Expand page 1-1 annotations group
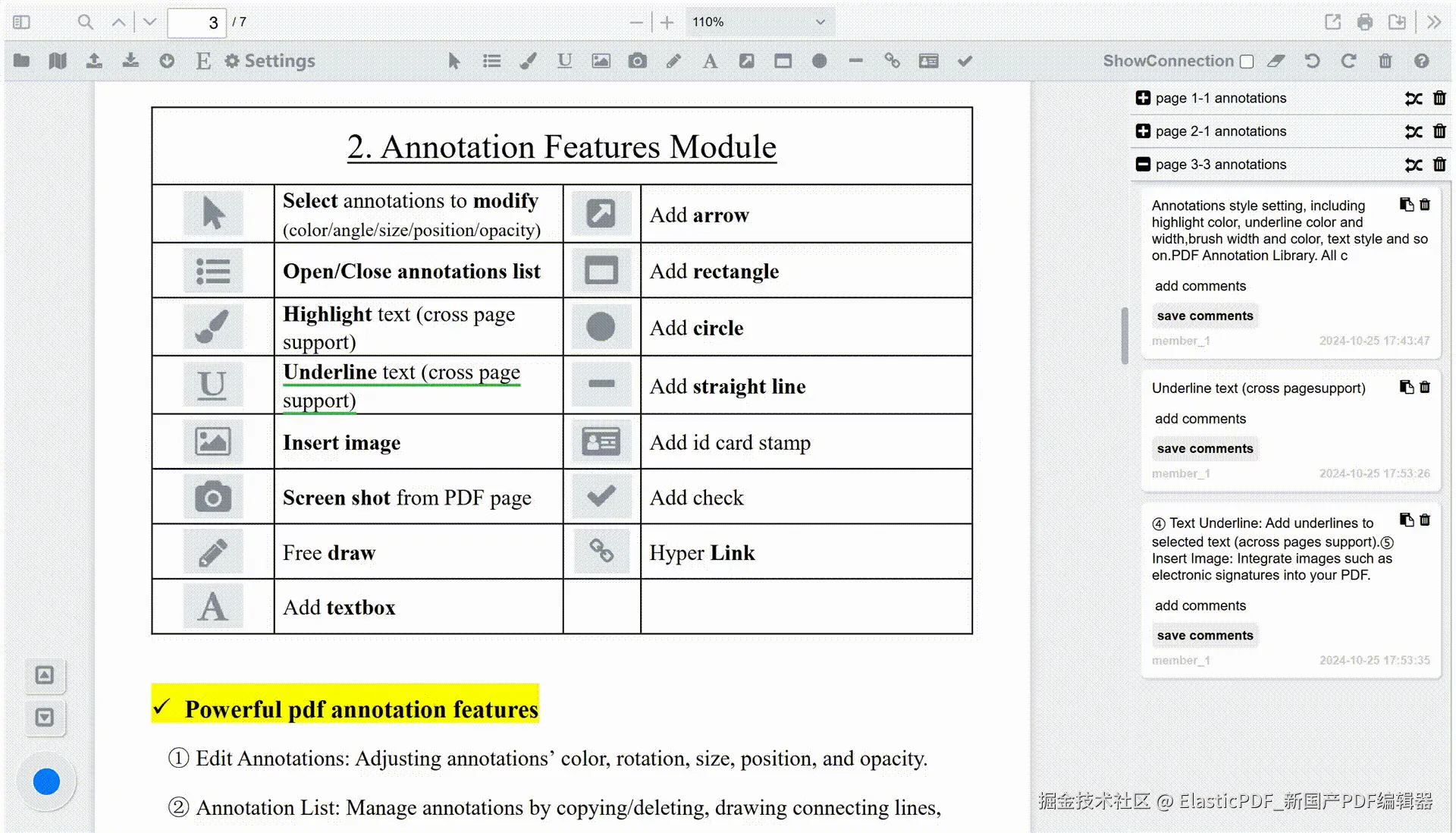This screenshot has width=1456, height=833. tap(1143, 98)
